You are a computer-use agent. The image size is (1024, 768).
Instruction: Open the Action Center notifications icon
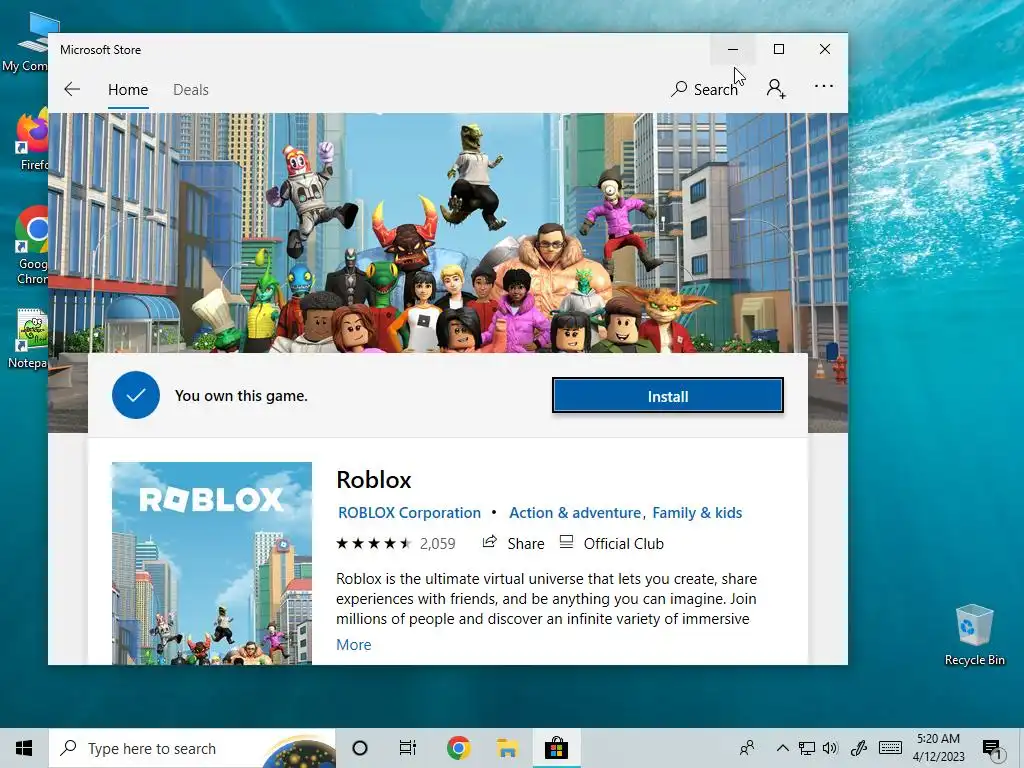tap(991, 749)
